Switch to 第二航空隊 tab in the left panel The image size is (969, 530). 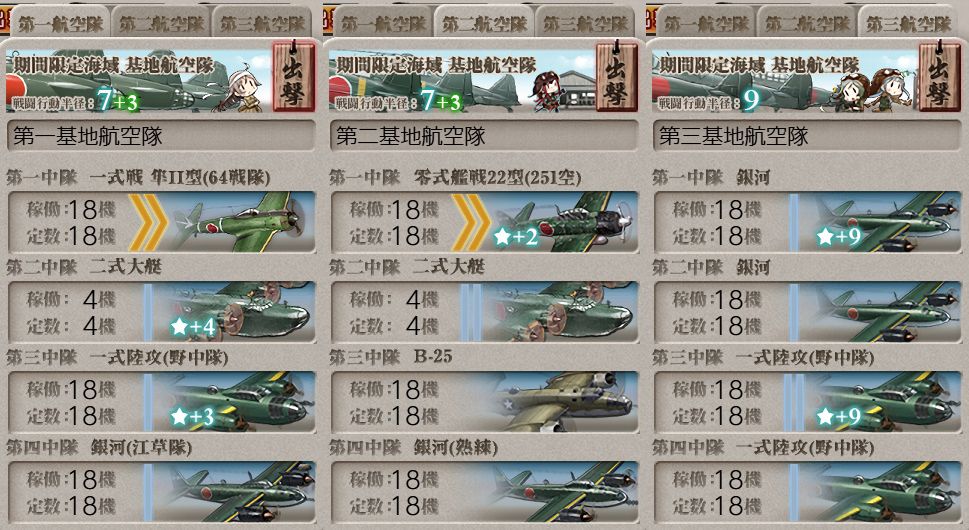(161, 23)
